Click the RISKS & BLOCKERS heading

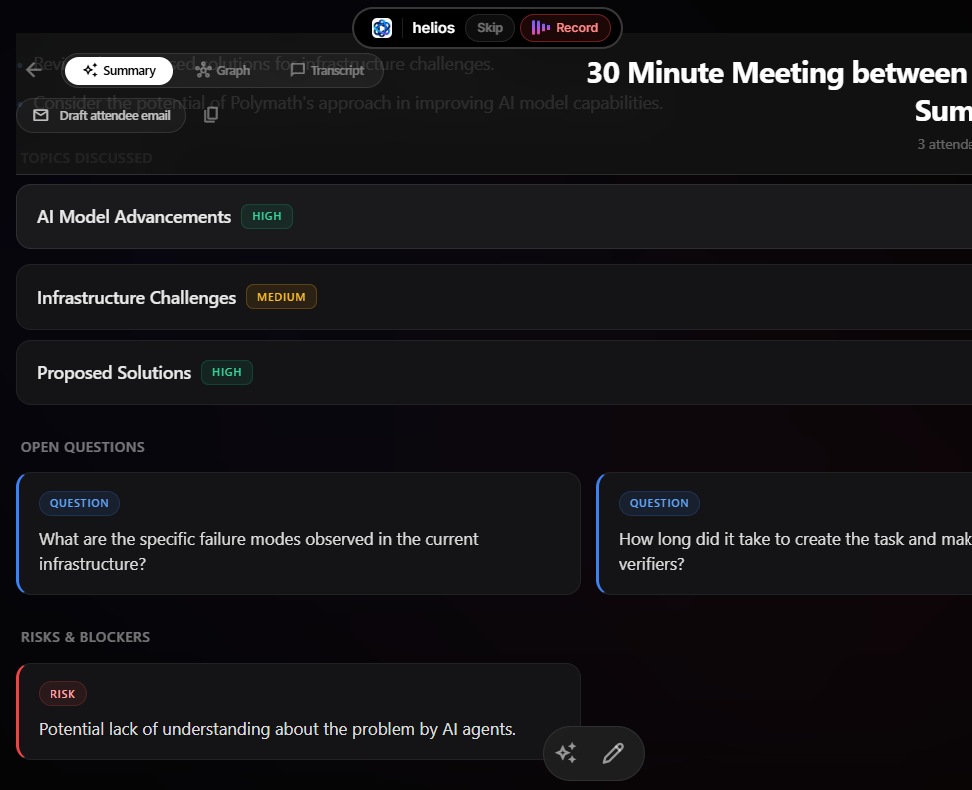point(86,637)
